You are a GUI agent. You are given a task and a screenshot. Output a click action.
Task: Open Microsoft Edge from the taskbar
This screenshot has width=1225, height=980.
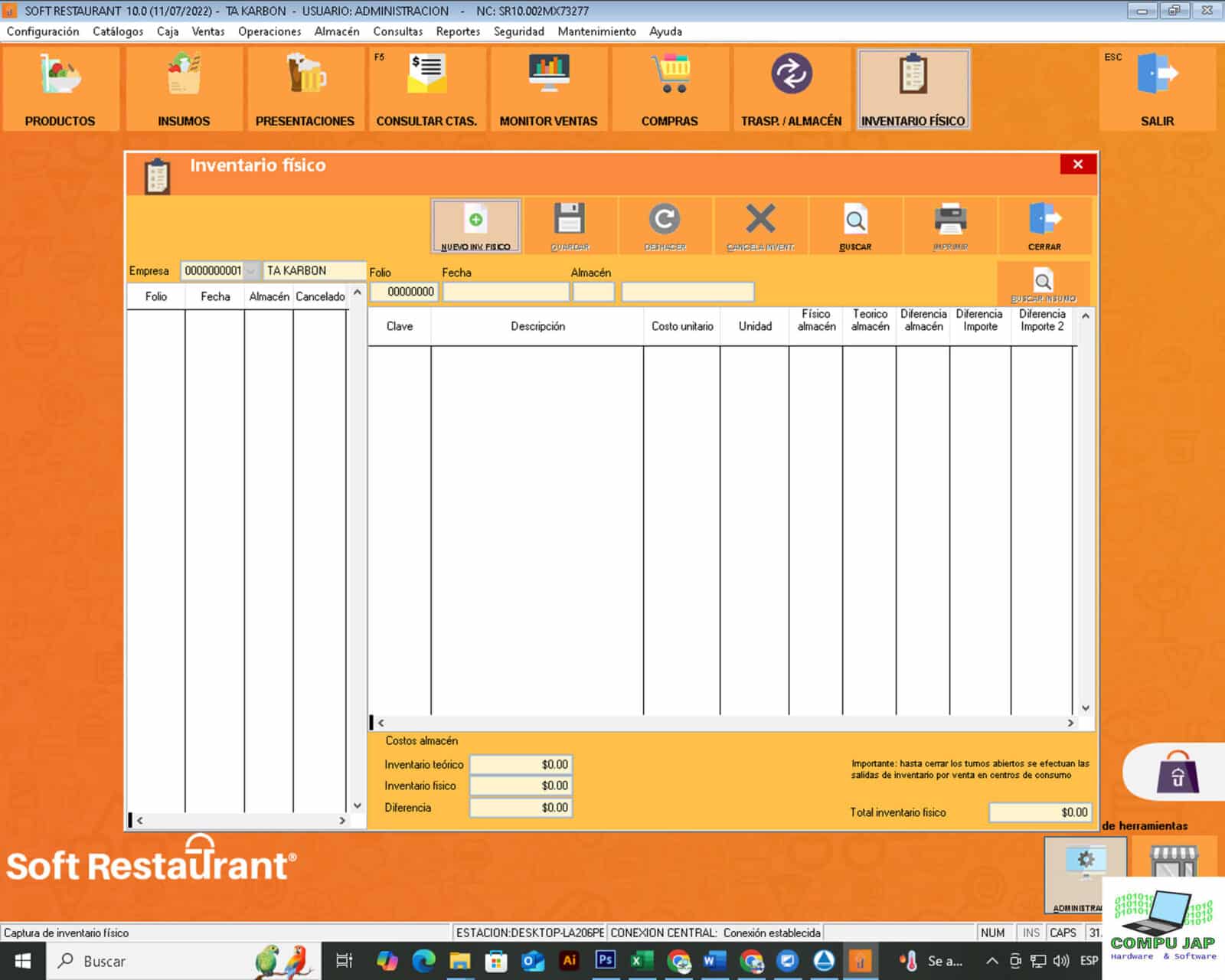[x=423, y=960]
